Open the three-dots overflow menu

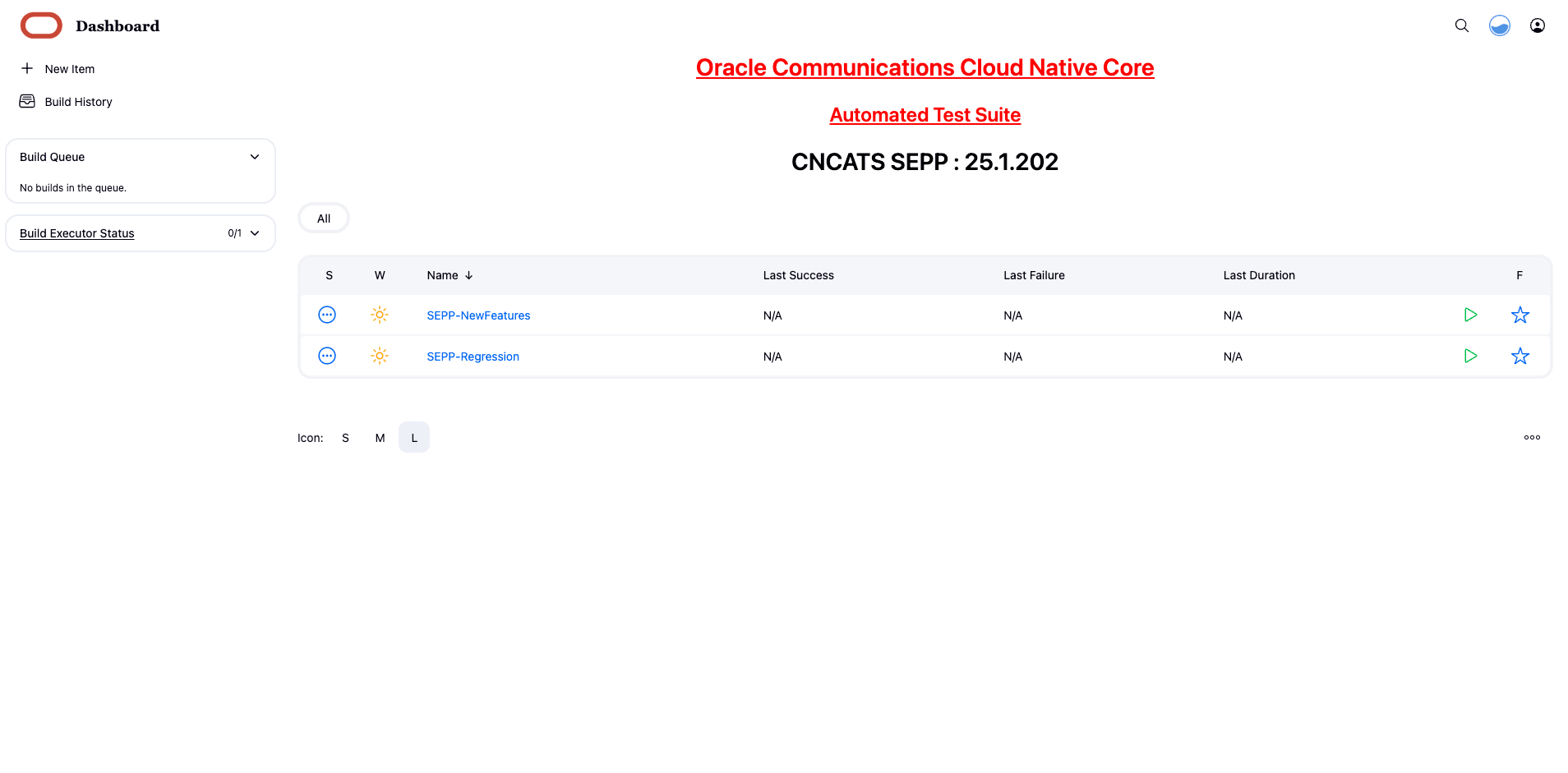[x=1532, y=437]
